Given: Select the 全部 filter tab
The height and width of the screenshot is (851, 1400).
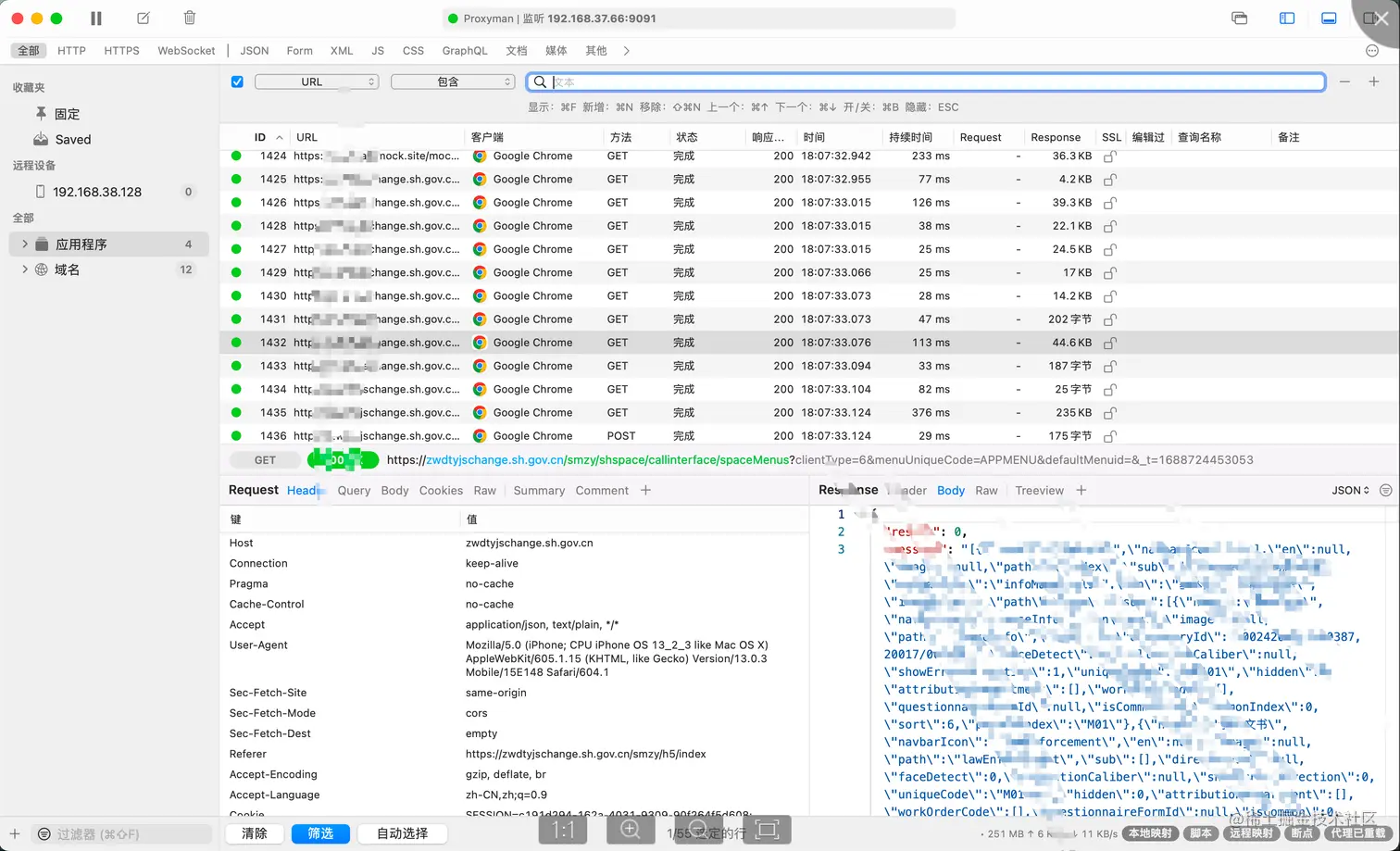Looking at the screenshot, I should tap(29, 51).
